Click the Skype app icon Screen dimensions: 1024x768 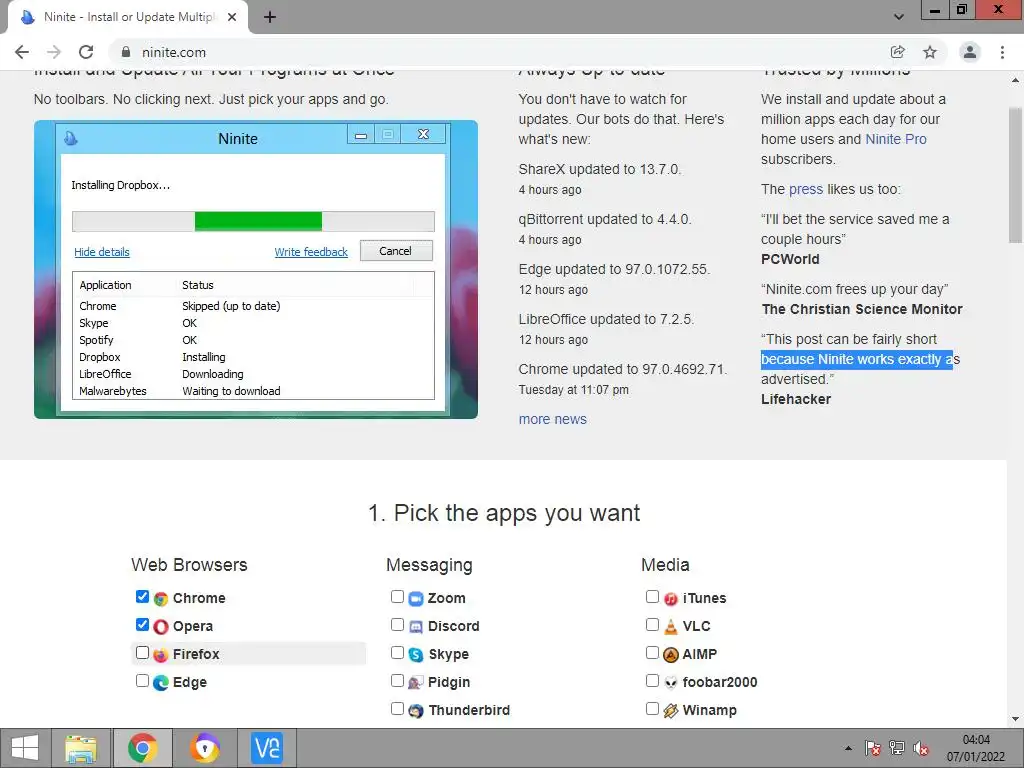(416, 654)
